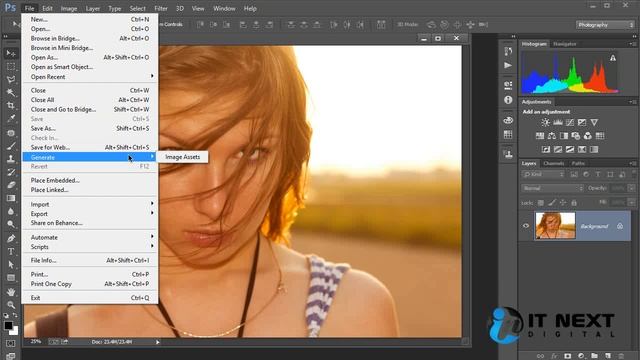Choose Place Embedded... menu entry

[90, 180]
